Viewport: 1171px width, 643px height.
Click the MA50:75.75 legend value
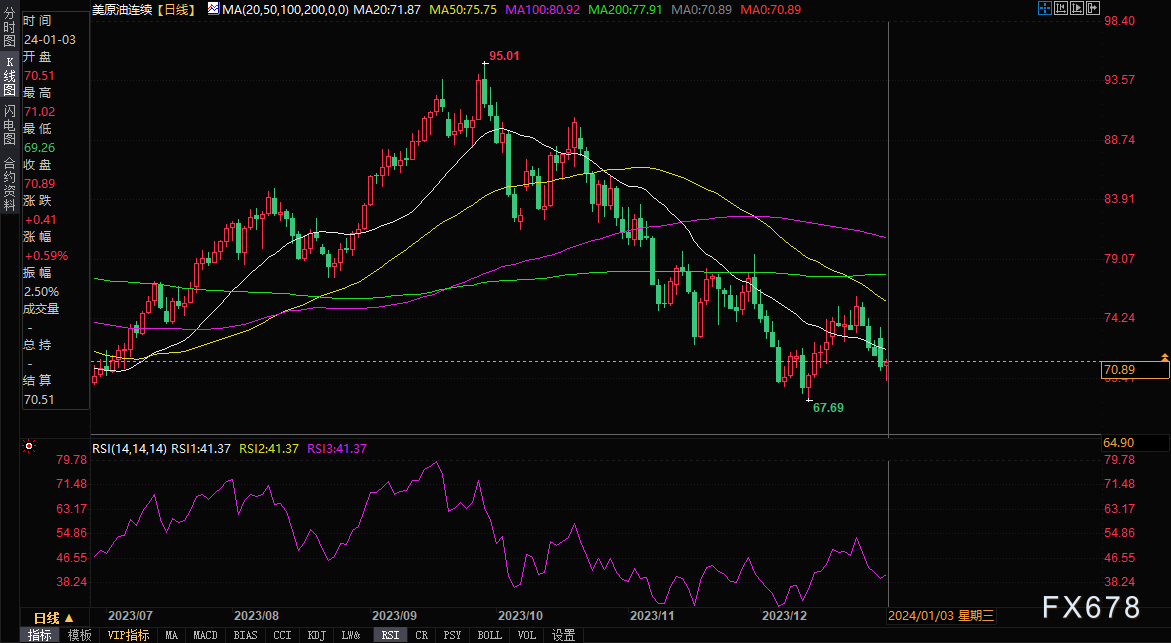point(463,10)
